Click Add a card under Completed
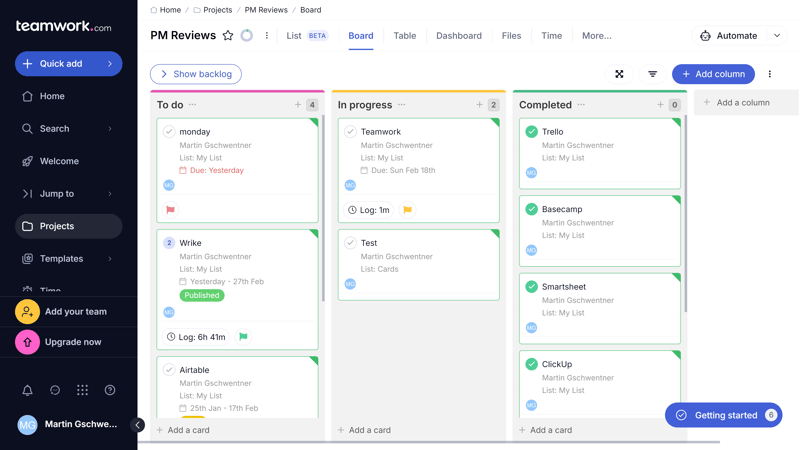The image size is (800, 450). 545,430
